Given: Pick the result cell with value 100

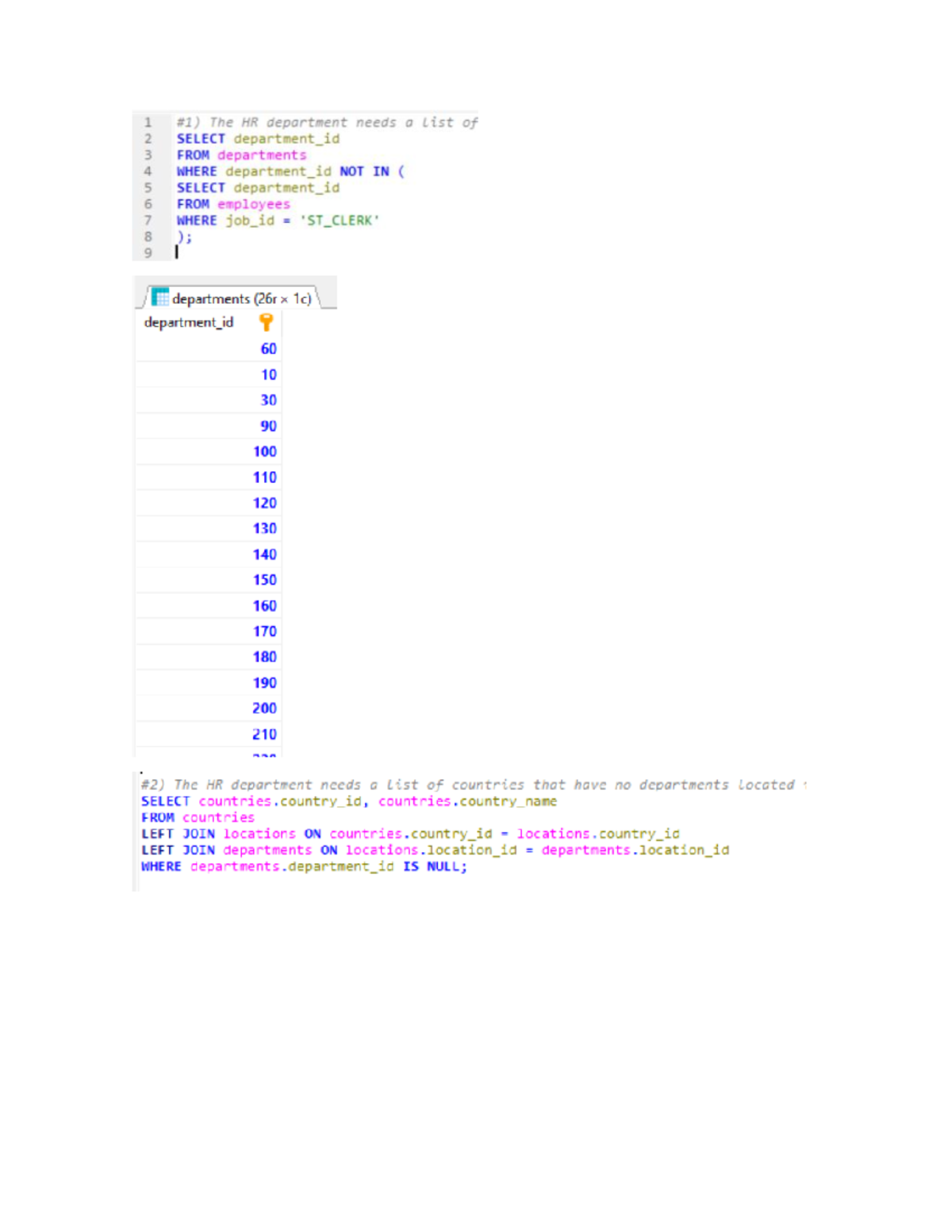Looking at the screenshot, I should point(209,451).
